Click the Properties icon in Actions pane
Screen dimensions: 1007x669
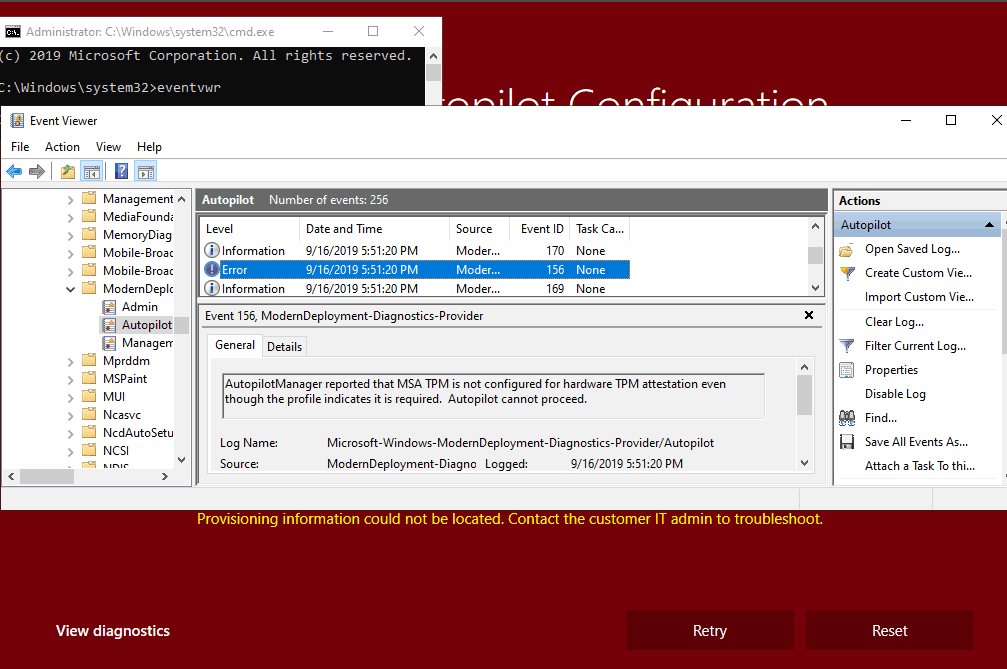(x=847, y=370)
